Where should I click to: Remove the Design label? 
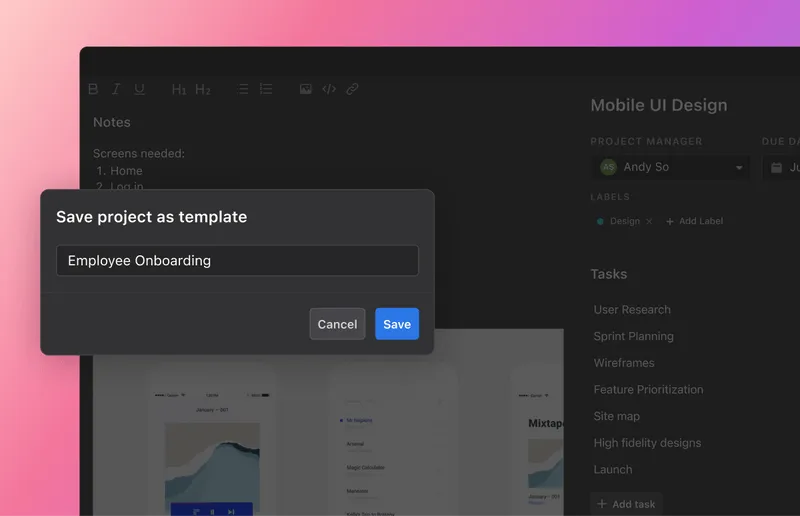(x=649, y=221)
